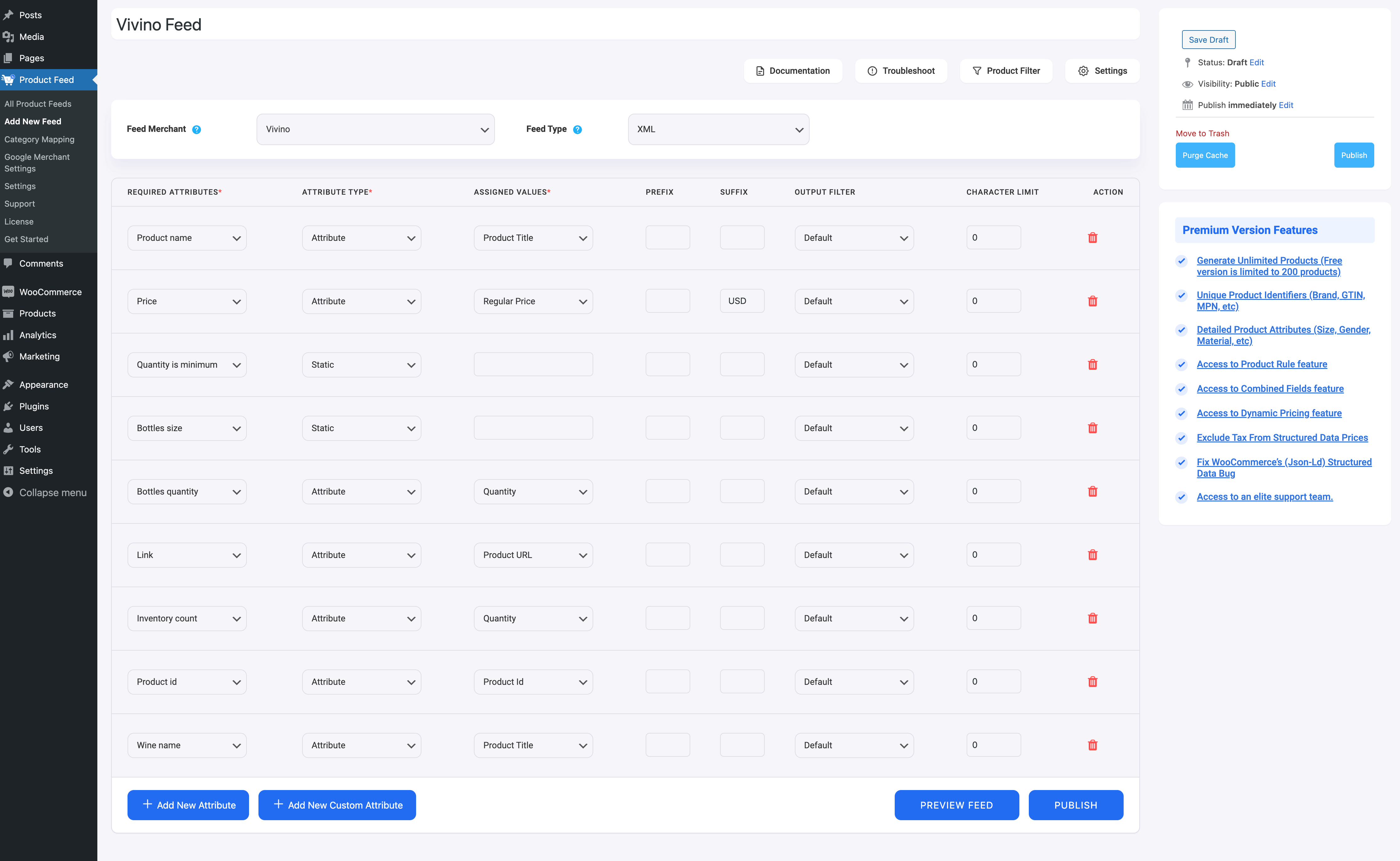Click delete icon for Bottles size row
The image size is (1400, 861).
pyautogui.click(x=1092, y=428)
